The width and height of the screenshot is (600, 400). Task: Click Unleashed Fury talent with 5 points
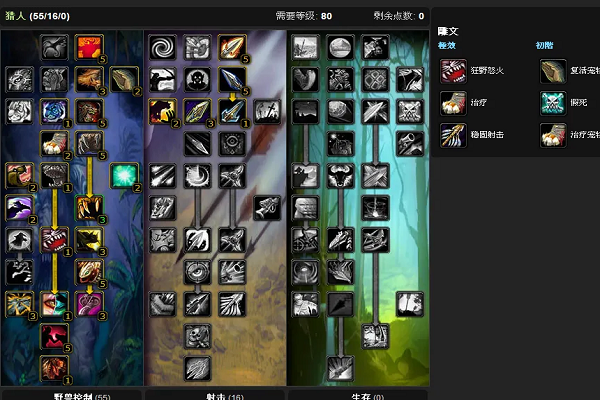[x=89, y=111]
